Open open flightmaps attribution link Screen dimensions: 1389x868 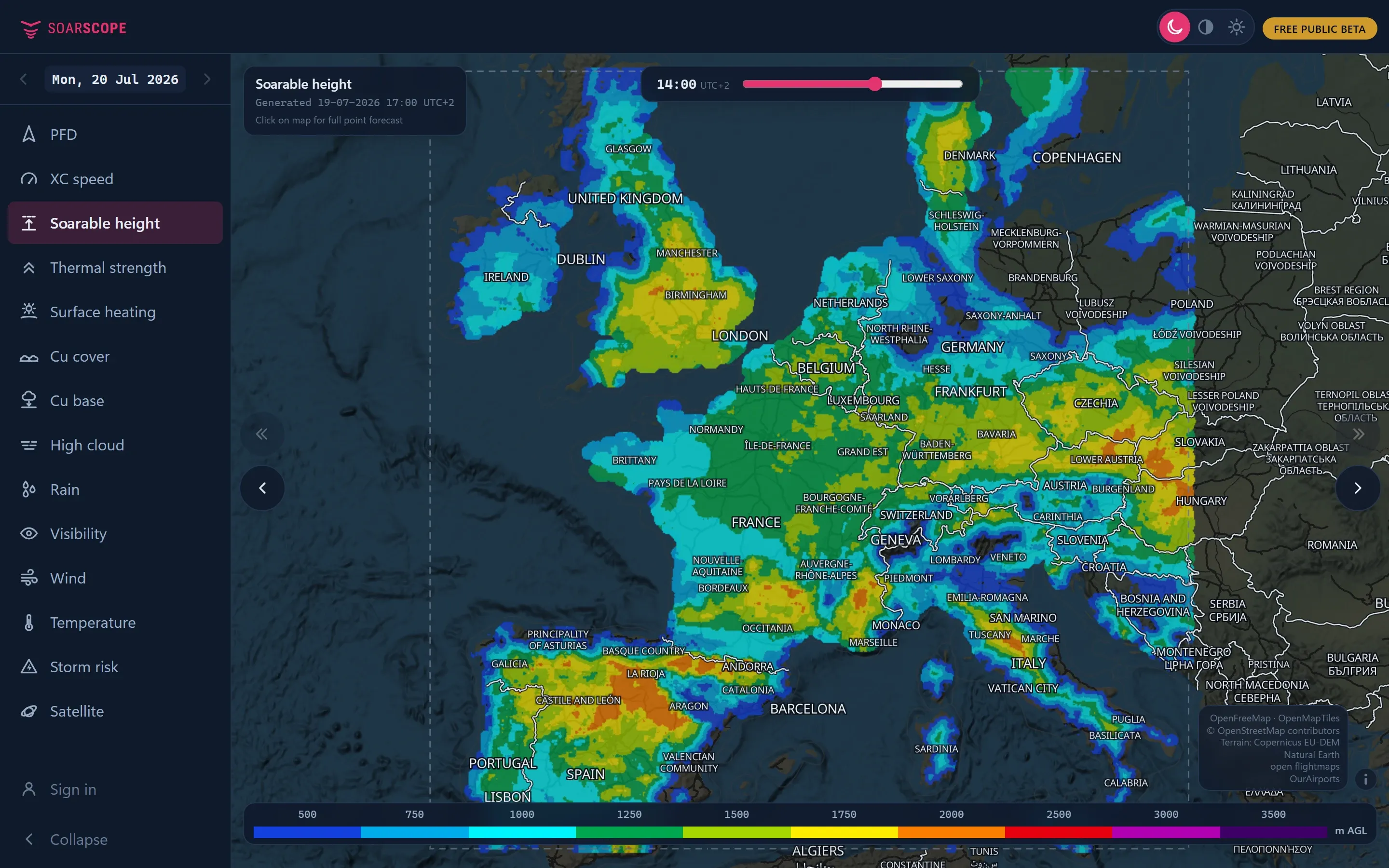tap(1305, 766)
